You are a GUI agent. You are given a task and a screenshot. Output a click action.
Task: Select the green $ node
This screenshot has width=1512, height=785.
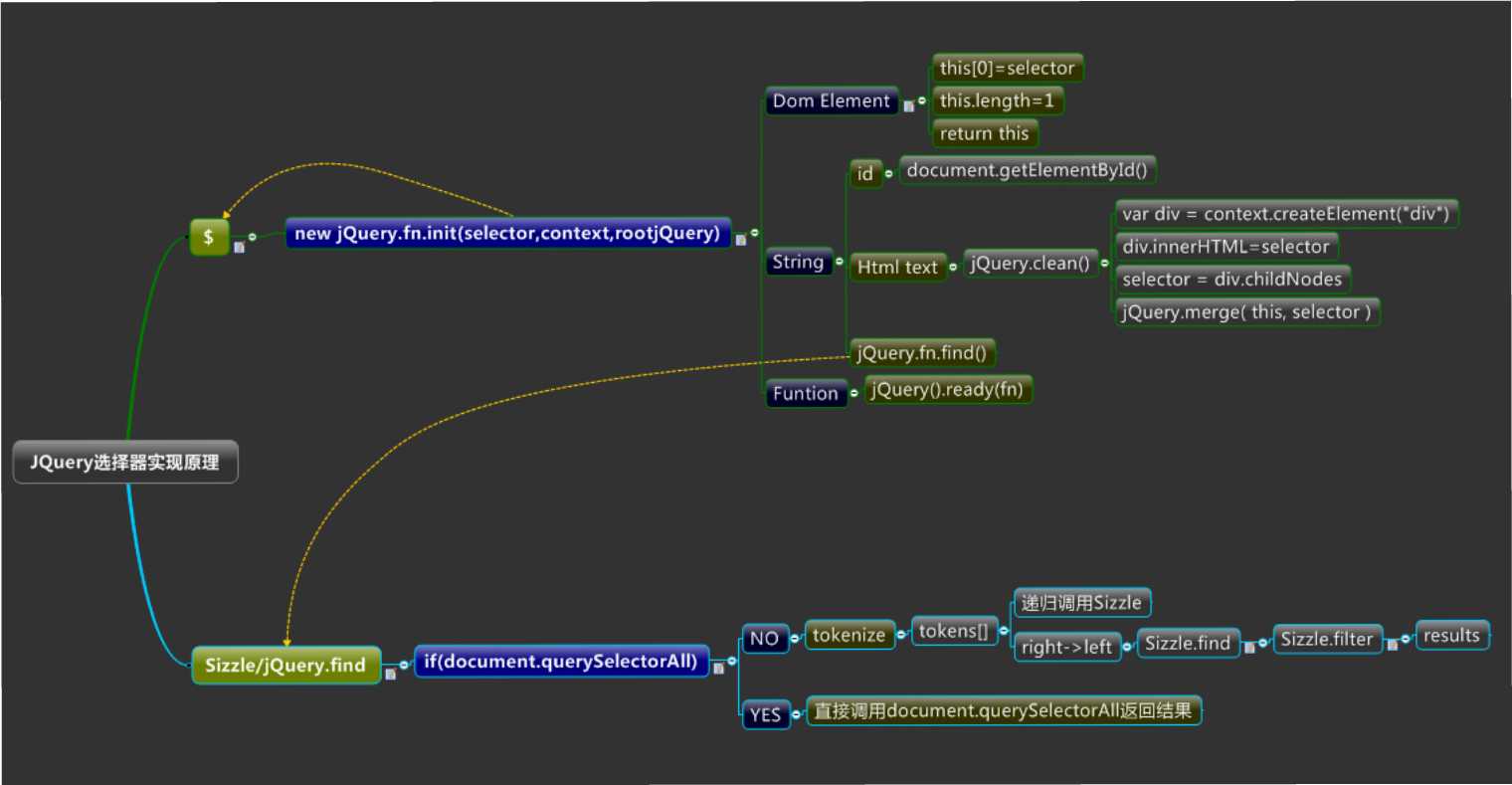tap(209, 237)
